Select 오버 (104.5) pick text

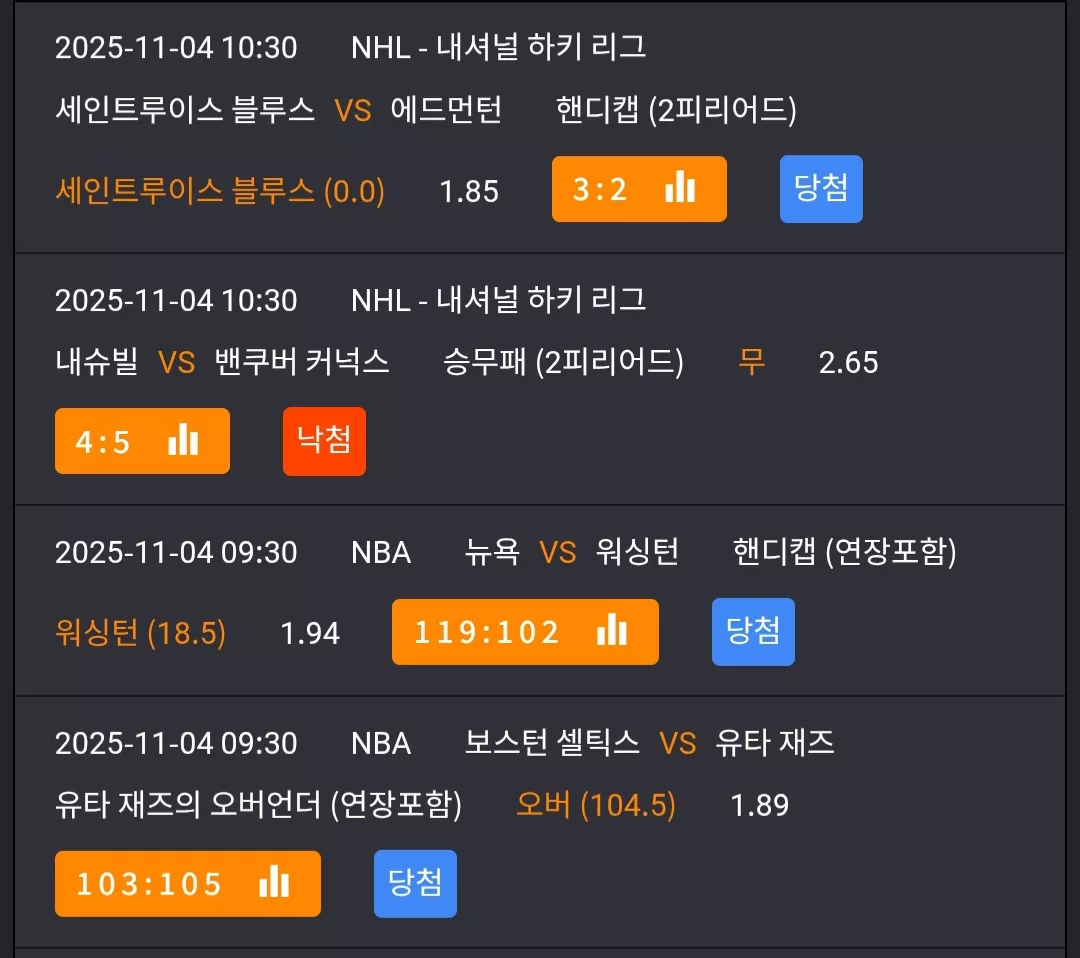(596, 804)
